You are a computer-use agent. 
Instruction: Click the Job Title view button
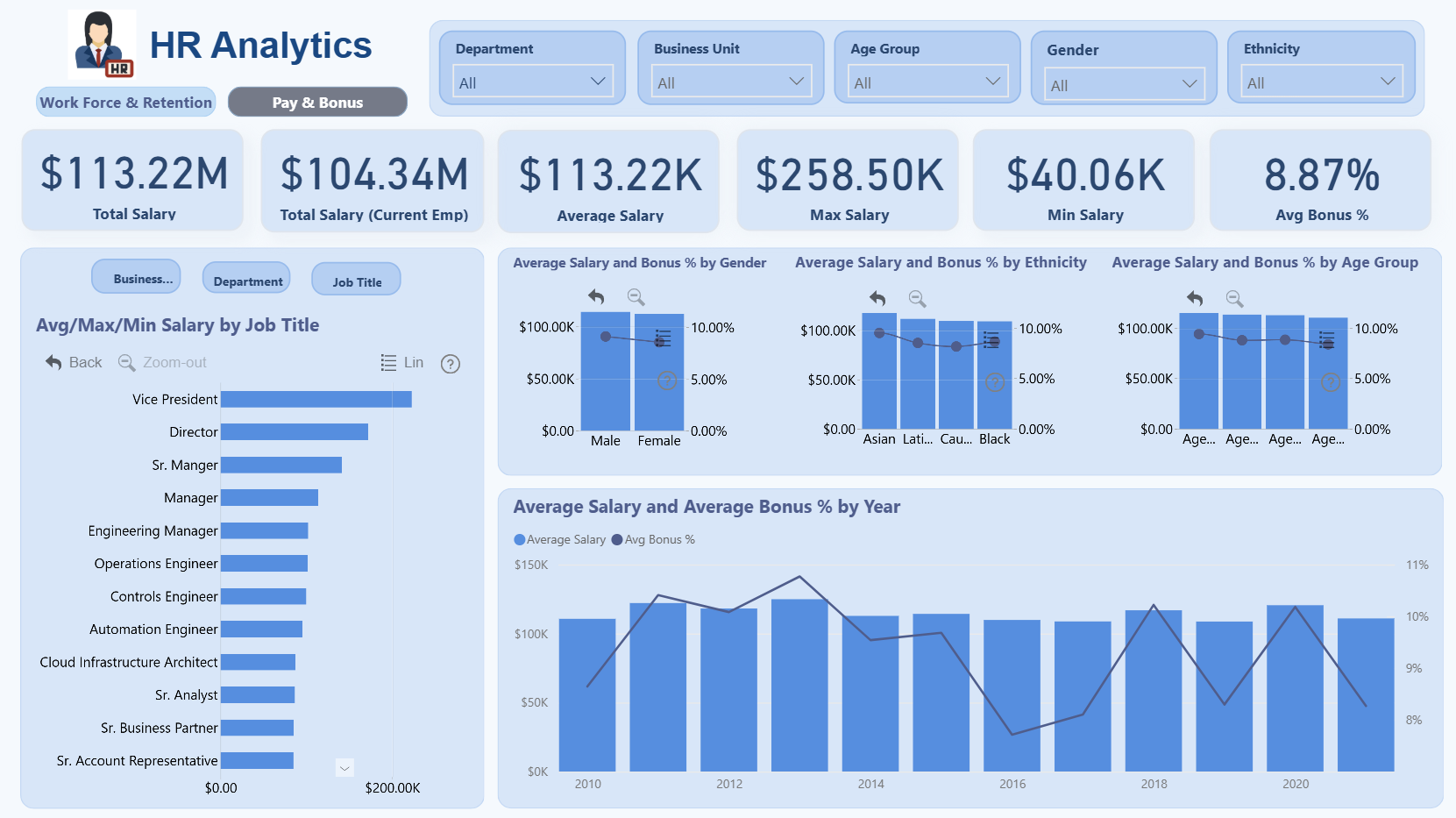pos(357,281)
